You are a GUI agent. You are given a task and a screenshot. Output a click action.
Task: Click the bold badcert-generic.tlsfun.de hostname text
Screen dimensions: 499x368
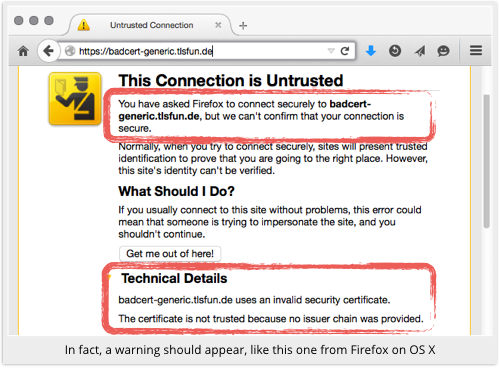pyautogui.click(x=245, y=110)
